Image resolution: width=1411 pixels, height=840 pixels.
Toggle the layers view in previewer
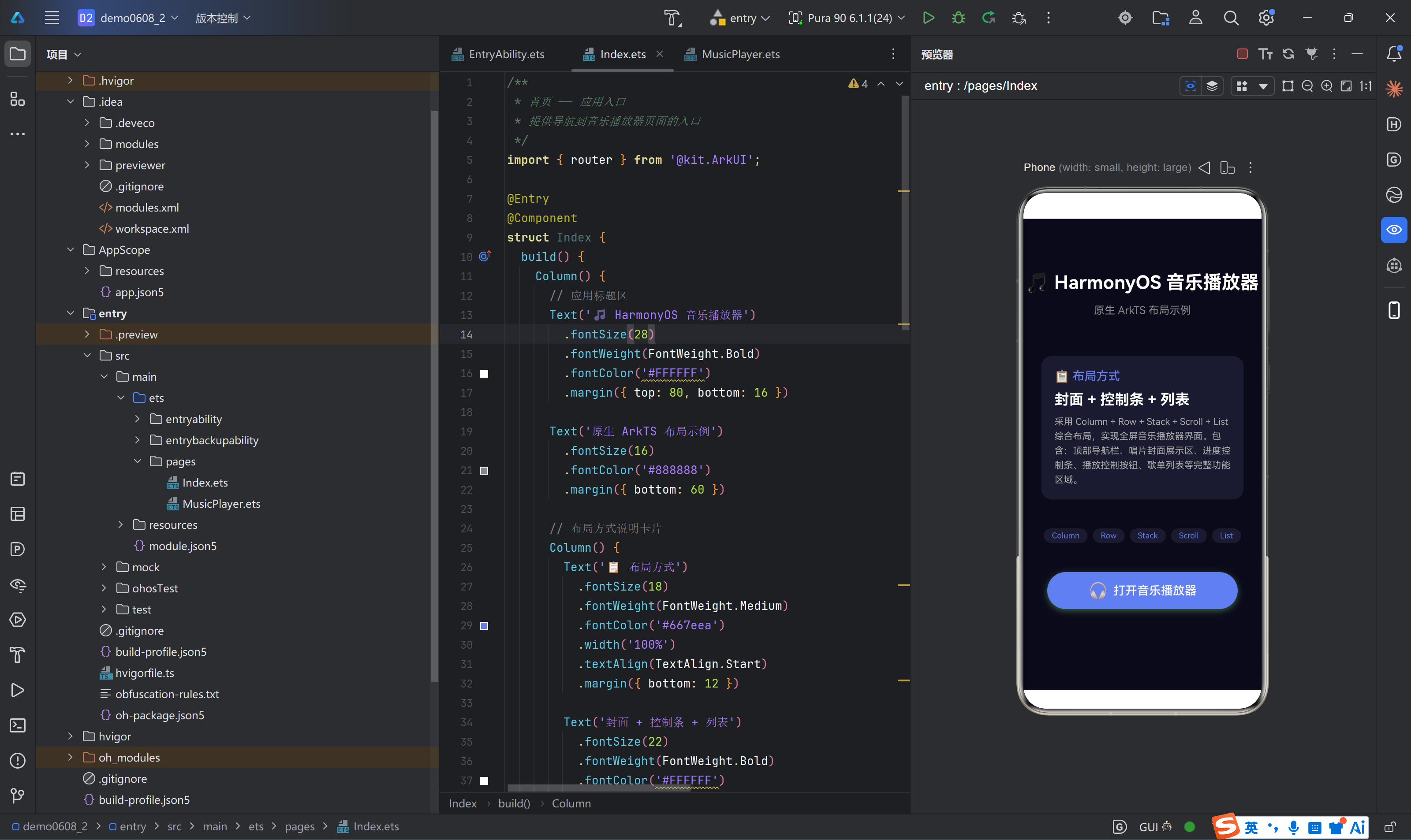click(x=1212, y=86)
